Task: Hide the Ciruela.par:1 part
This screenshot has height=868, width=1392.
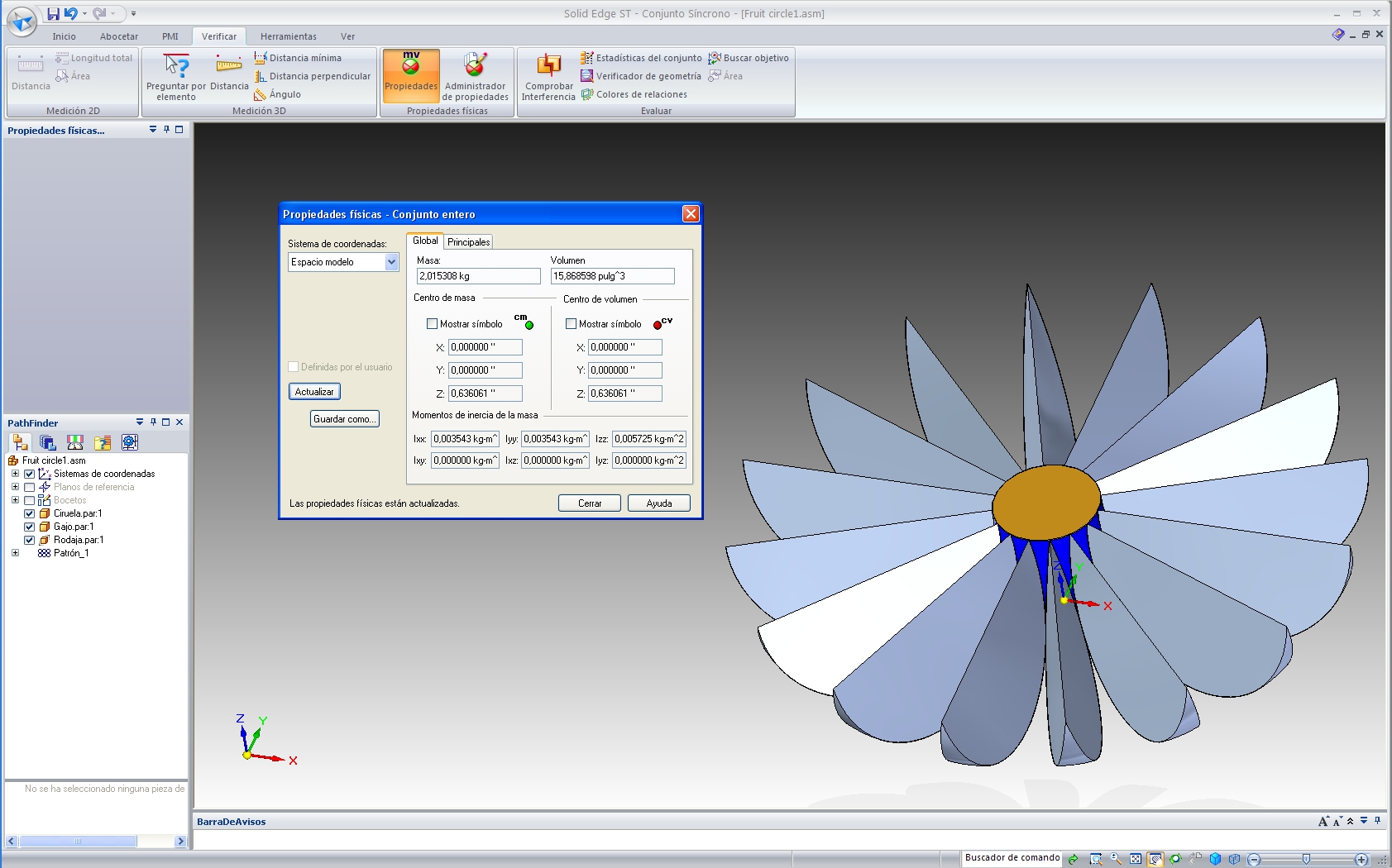Action: tap(29, 513)
